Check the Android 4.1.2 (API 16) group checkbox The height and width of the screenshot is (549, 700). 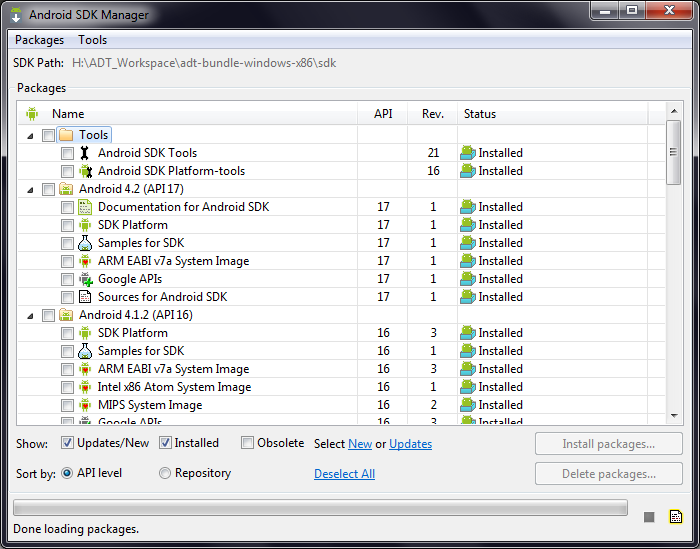coord(48,316)
